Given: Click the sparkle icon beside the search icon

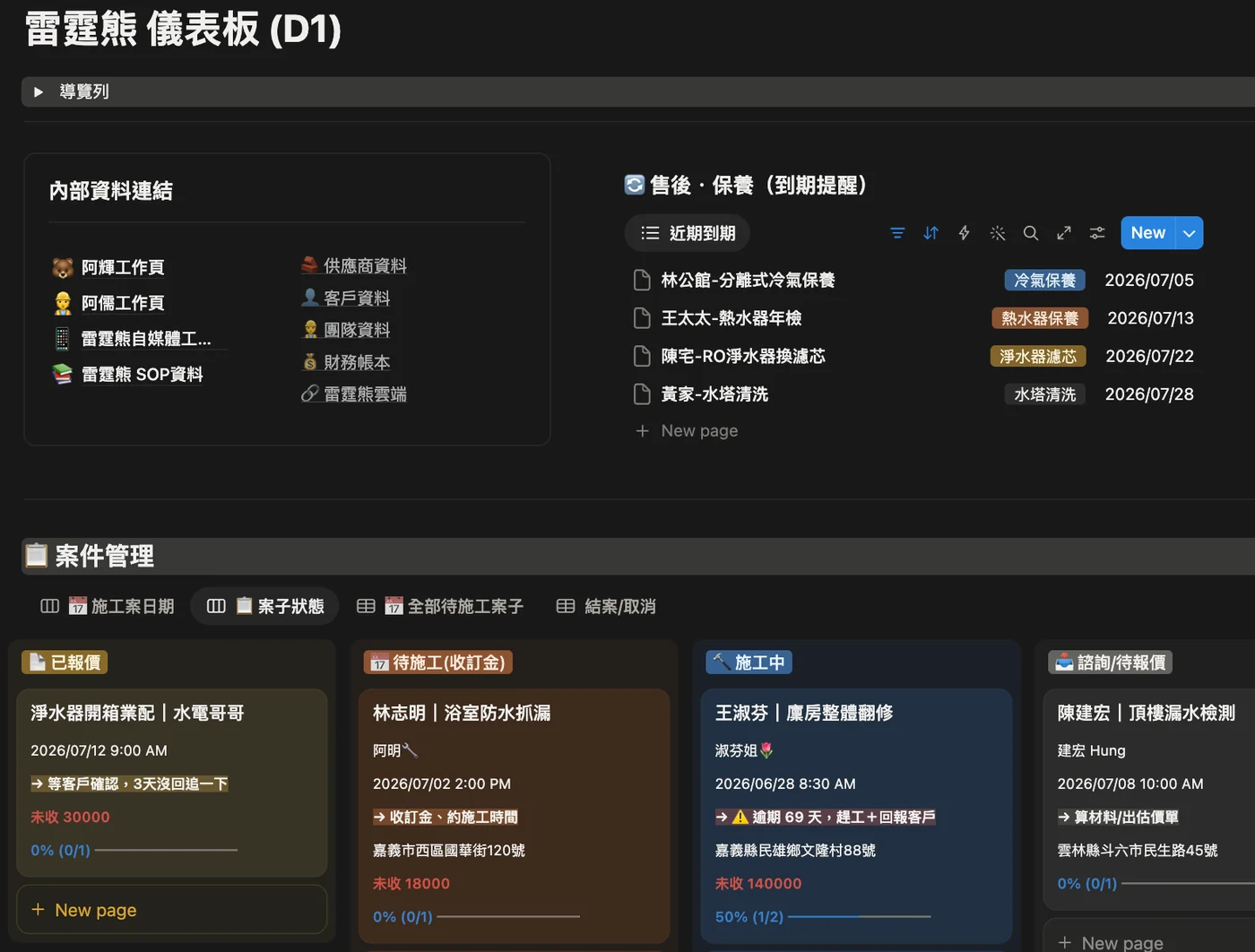Looking at the screenshot, I should pos(998,233).
